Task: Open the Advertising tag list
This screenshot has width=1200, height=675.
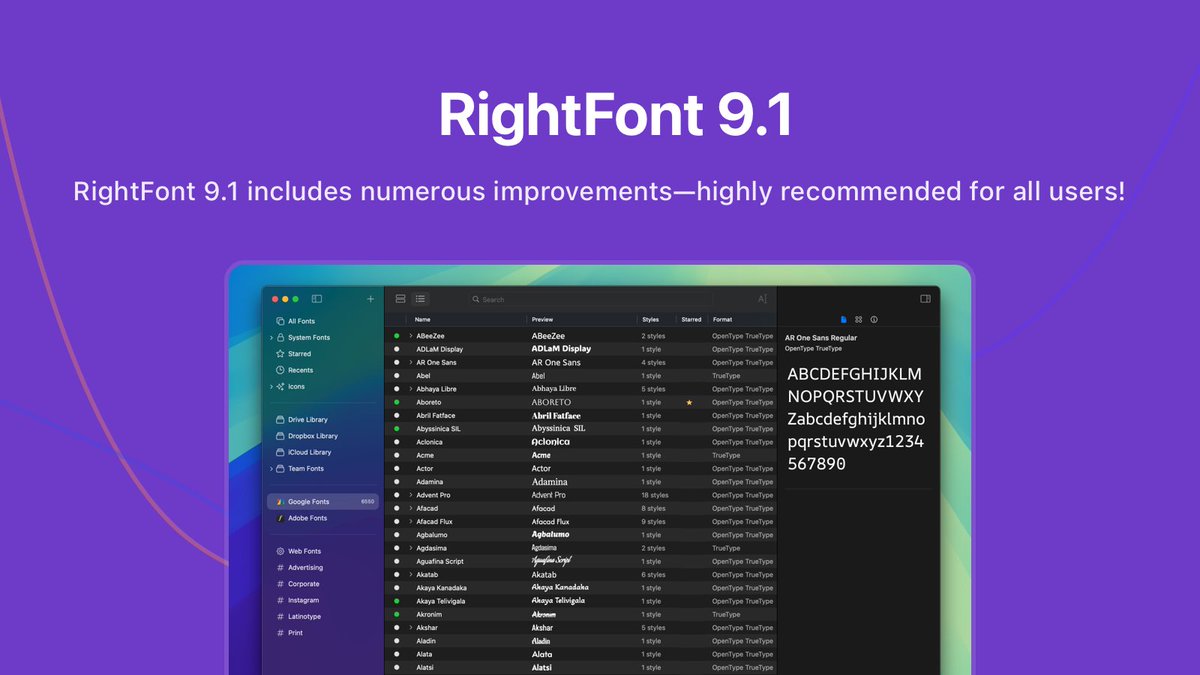Action: coord(322,568)
